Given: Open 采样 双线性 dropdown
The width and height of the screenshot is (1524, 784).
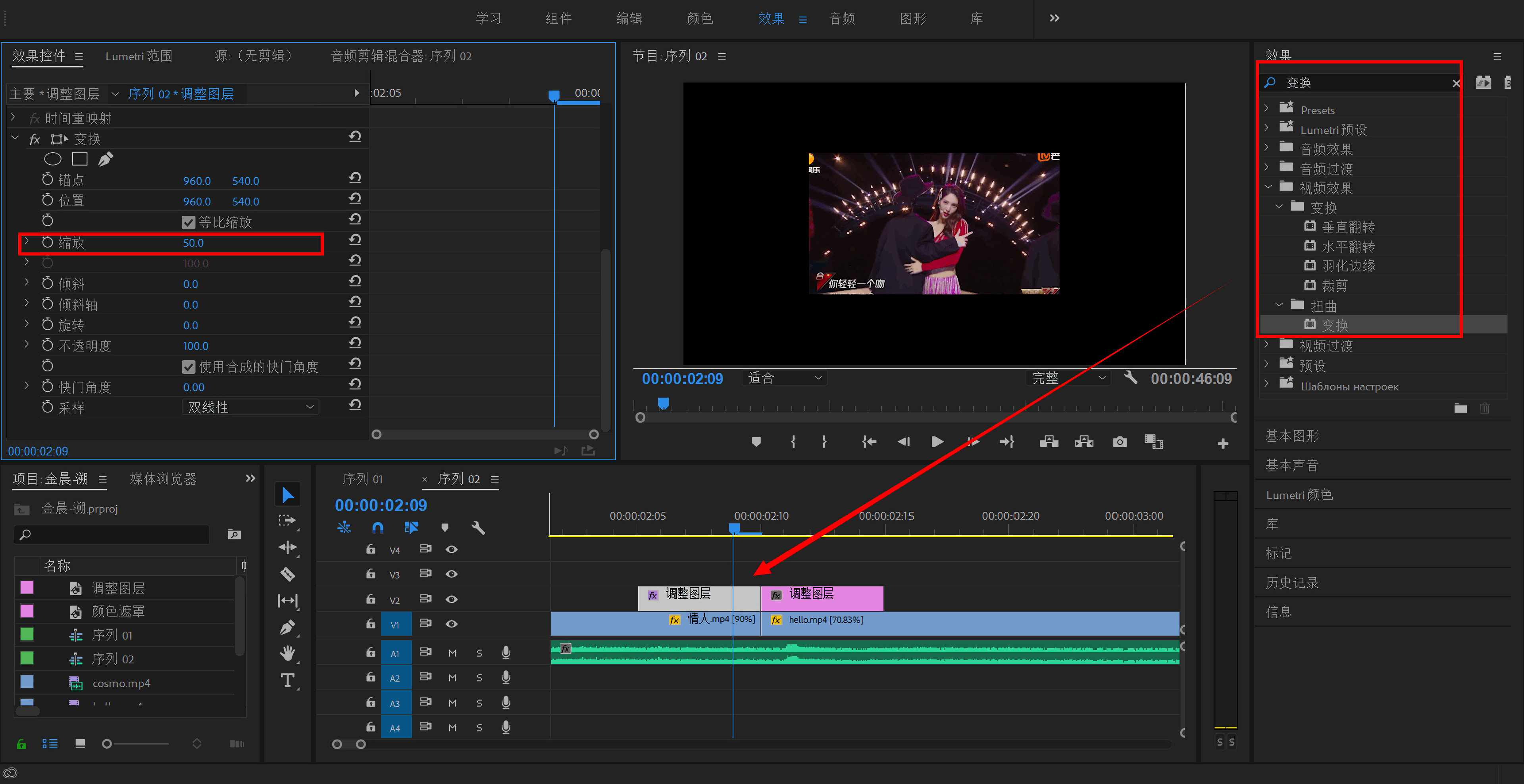Looking at the screenshot, I should click(250, 407).
